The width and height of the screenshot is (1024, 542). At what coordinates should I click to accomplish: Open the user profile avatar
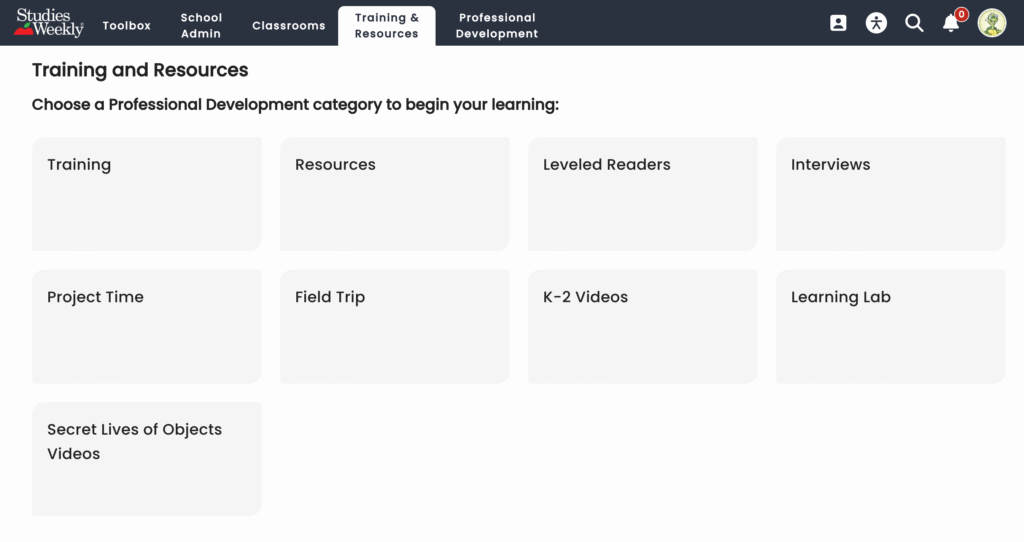[991, 23]
